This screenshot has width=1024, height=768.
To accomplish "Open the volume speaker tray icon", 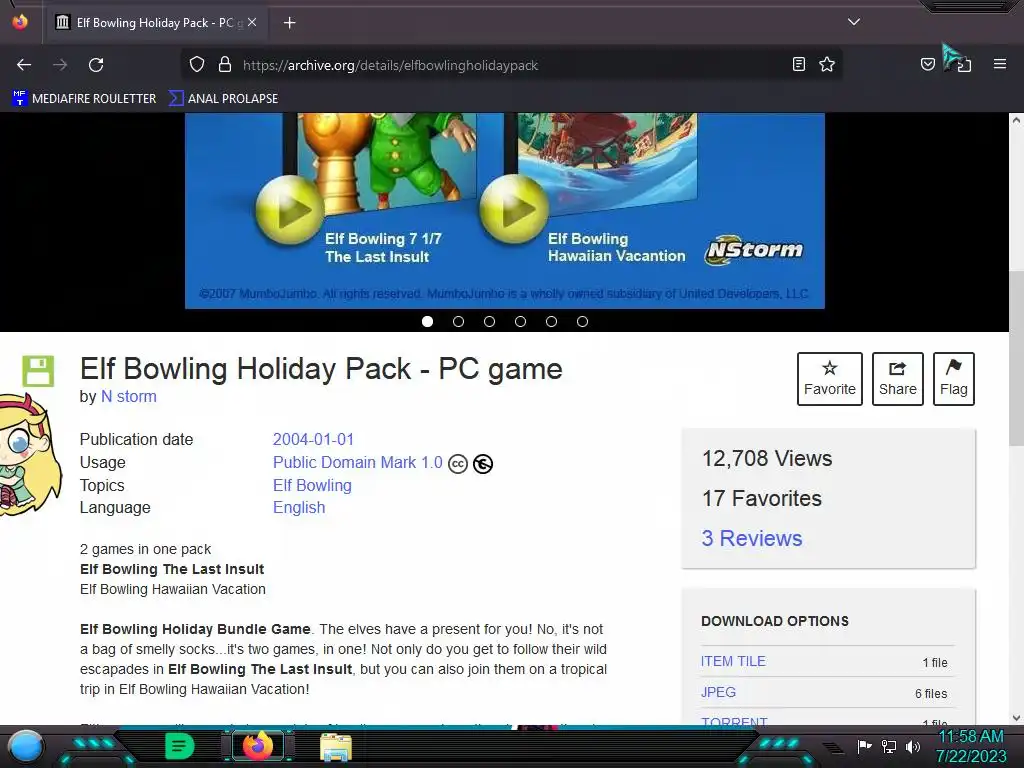I will [x=912, y=746].
